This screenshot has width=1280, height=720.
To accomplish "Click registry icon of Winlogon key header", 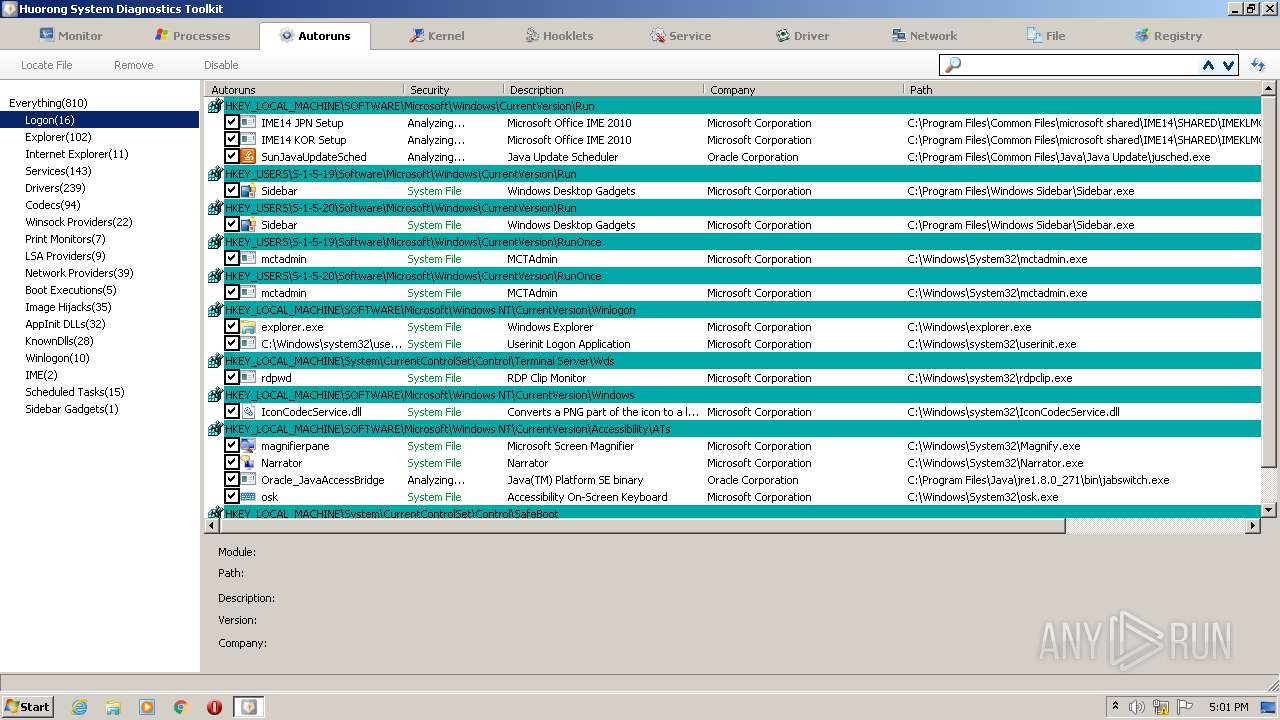I will [214, 310].
